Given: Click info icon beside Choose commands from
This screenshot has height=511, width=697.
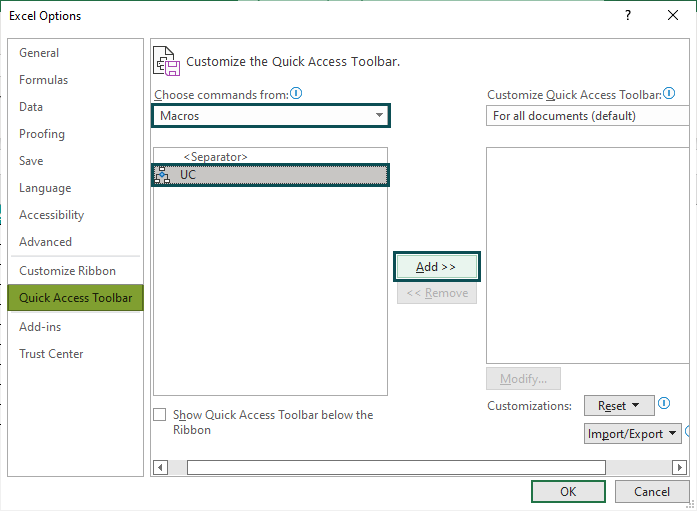Looking at the screenshot, I should [x=296, y=93].
